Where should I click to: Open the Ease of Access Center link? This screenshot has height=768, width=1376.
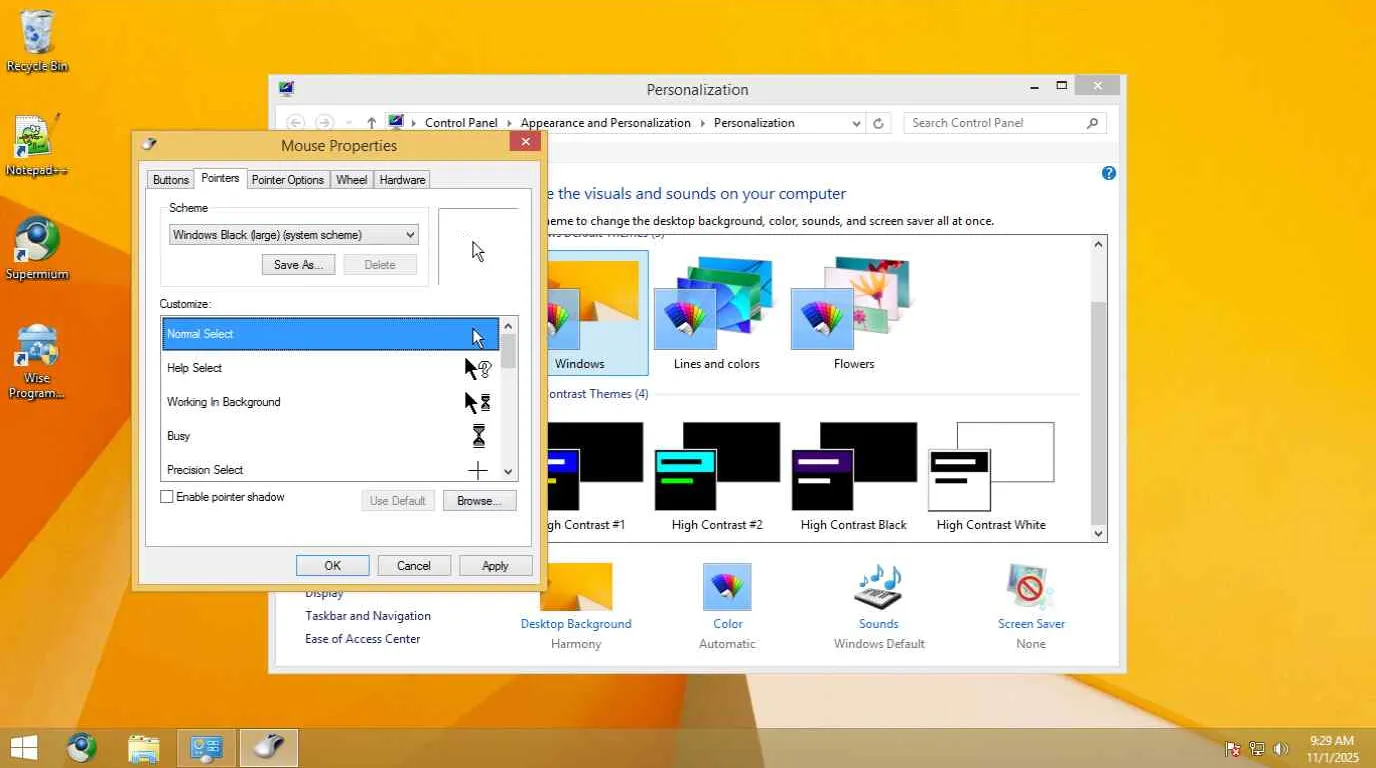[363, 639]
